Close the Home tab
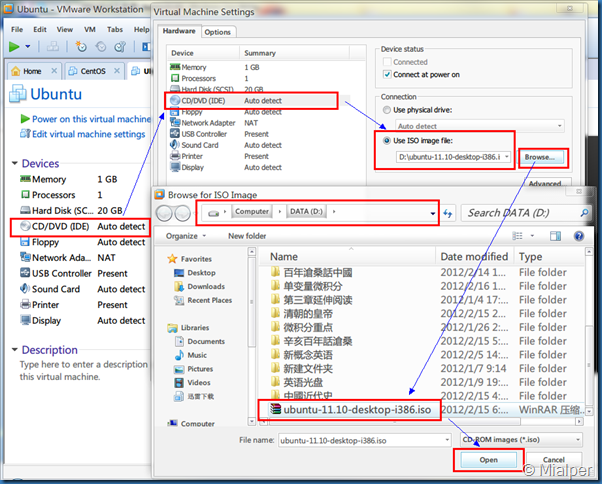 click(54, 71)
